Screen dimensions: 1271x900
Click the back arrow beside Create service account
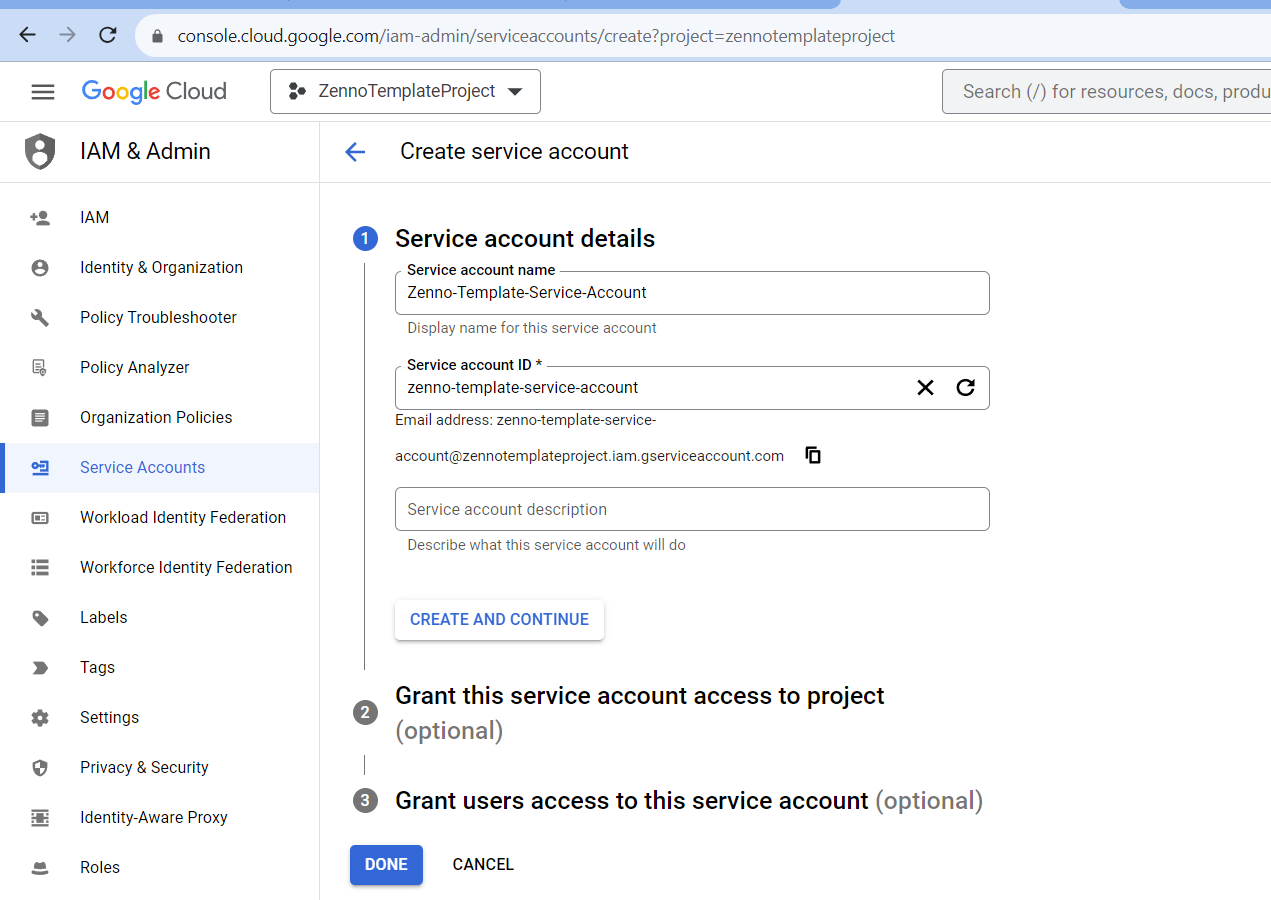point(355,152)
